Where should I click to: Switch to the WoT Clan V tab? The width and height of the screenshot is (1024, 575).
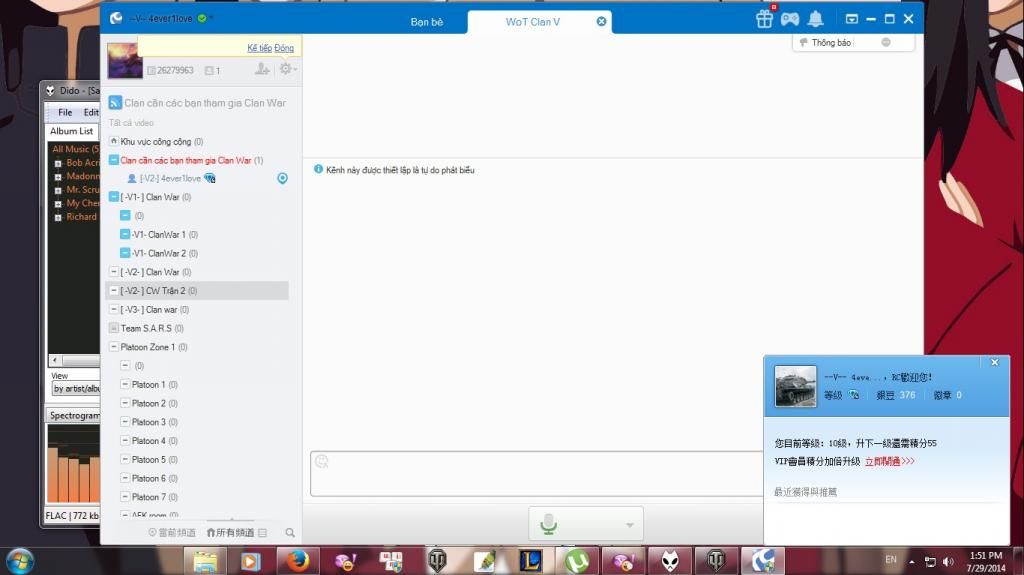(x=532, y=22)
